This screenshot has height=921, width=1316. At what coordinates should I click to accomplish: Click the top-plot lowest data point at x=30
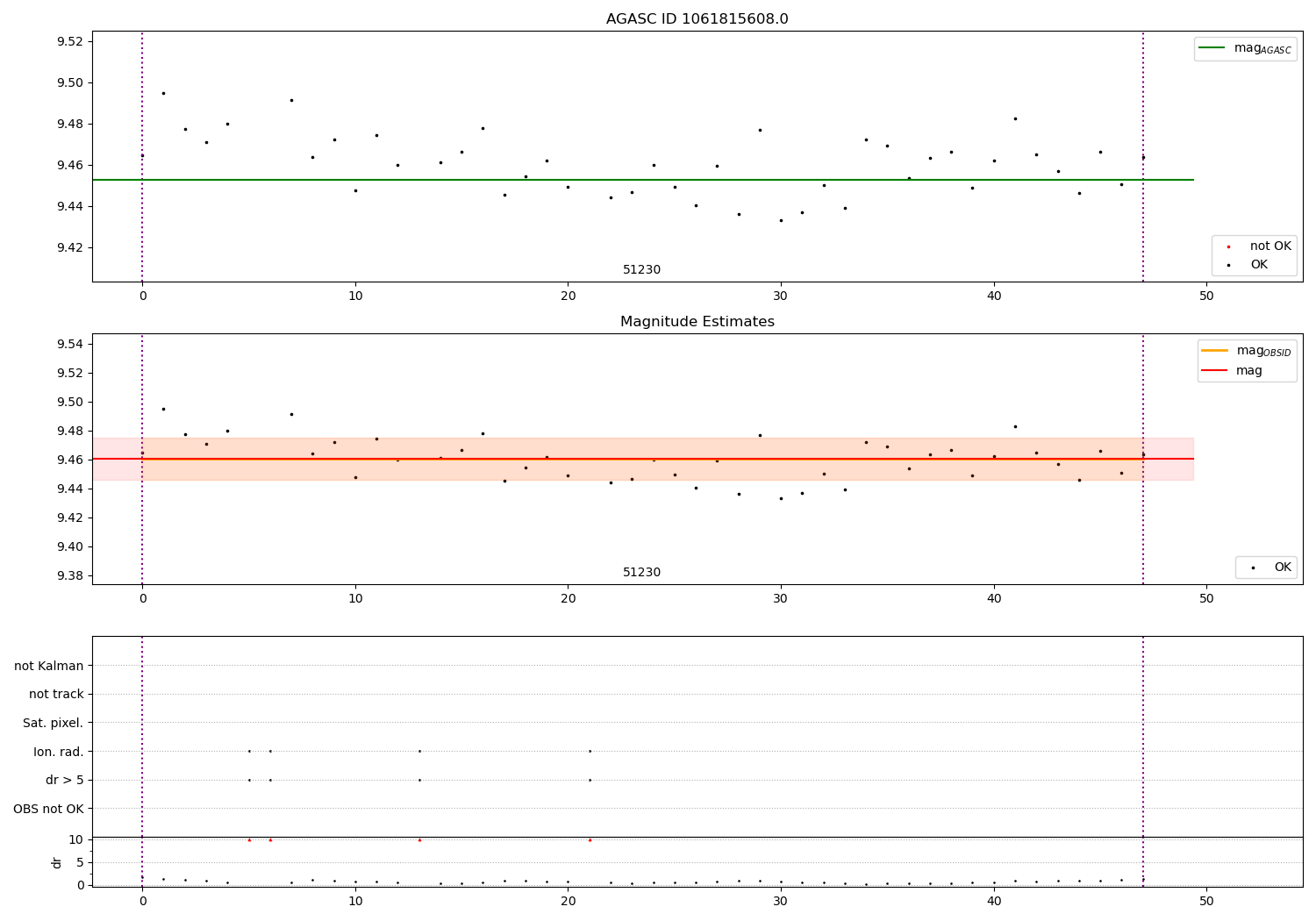click(x=781, y=221)
